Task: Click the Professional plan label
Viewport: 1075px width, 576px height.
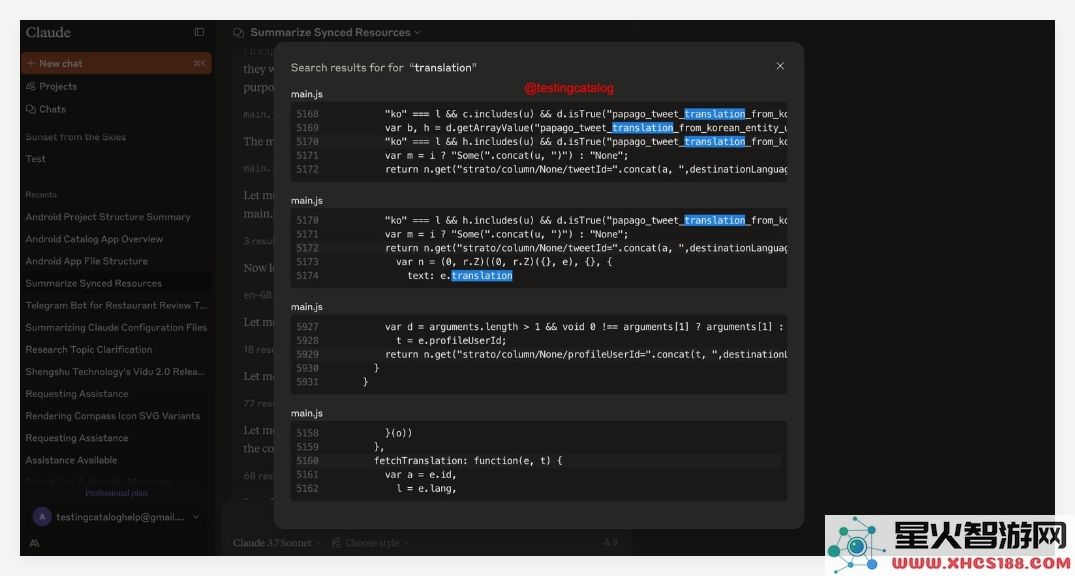Action: 116,493
